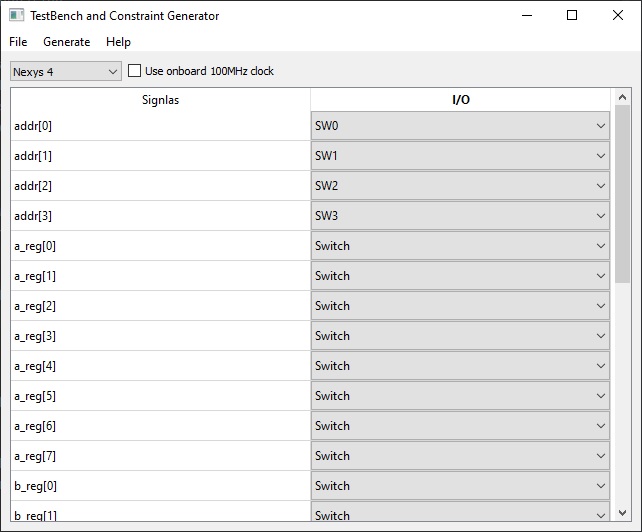Select the a_reg[5] signal cell

[160, 396]
